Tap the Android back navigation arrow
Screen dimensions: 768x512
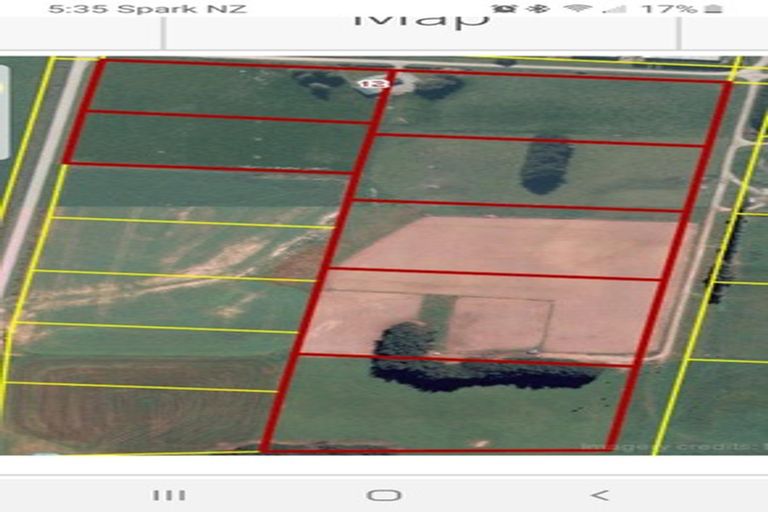pos(599,494)
